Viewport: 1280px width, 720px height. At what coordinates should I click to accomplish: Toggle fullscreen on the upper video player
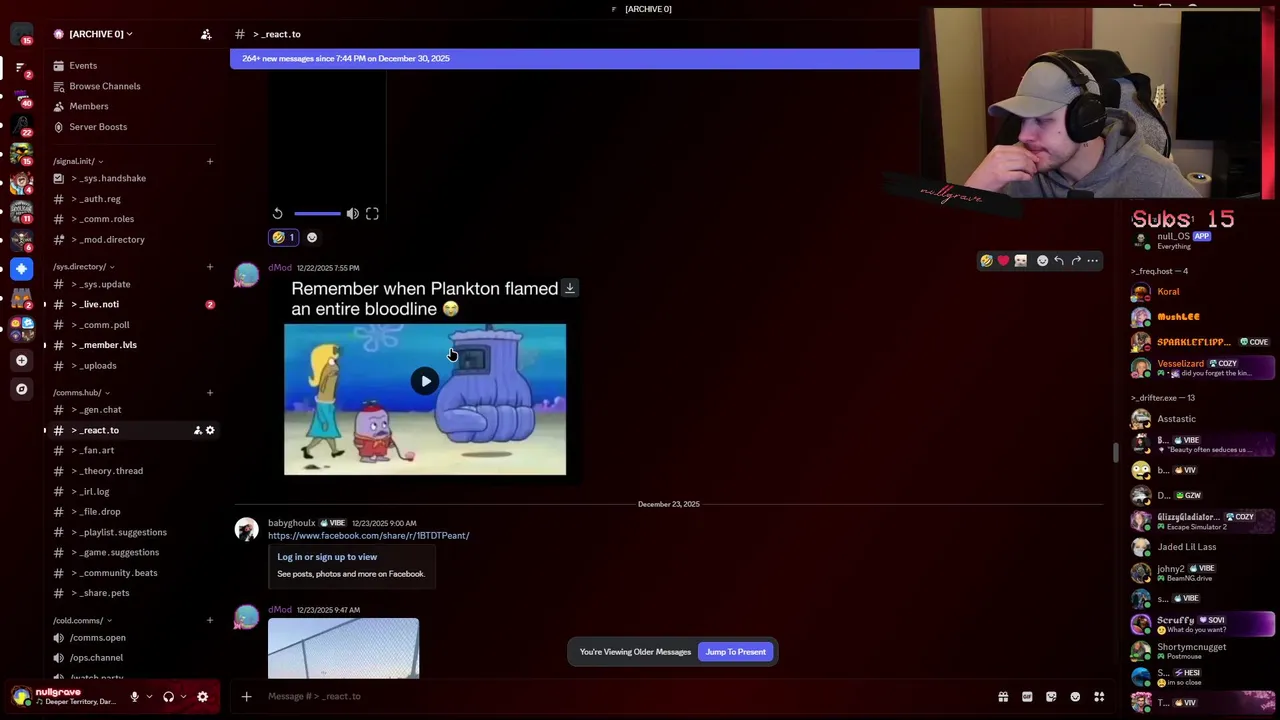(372, 214)
